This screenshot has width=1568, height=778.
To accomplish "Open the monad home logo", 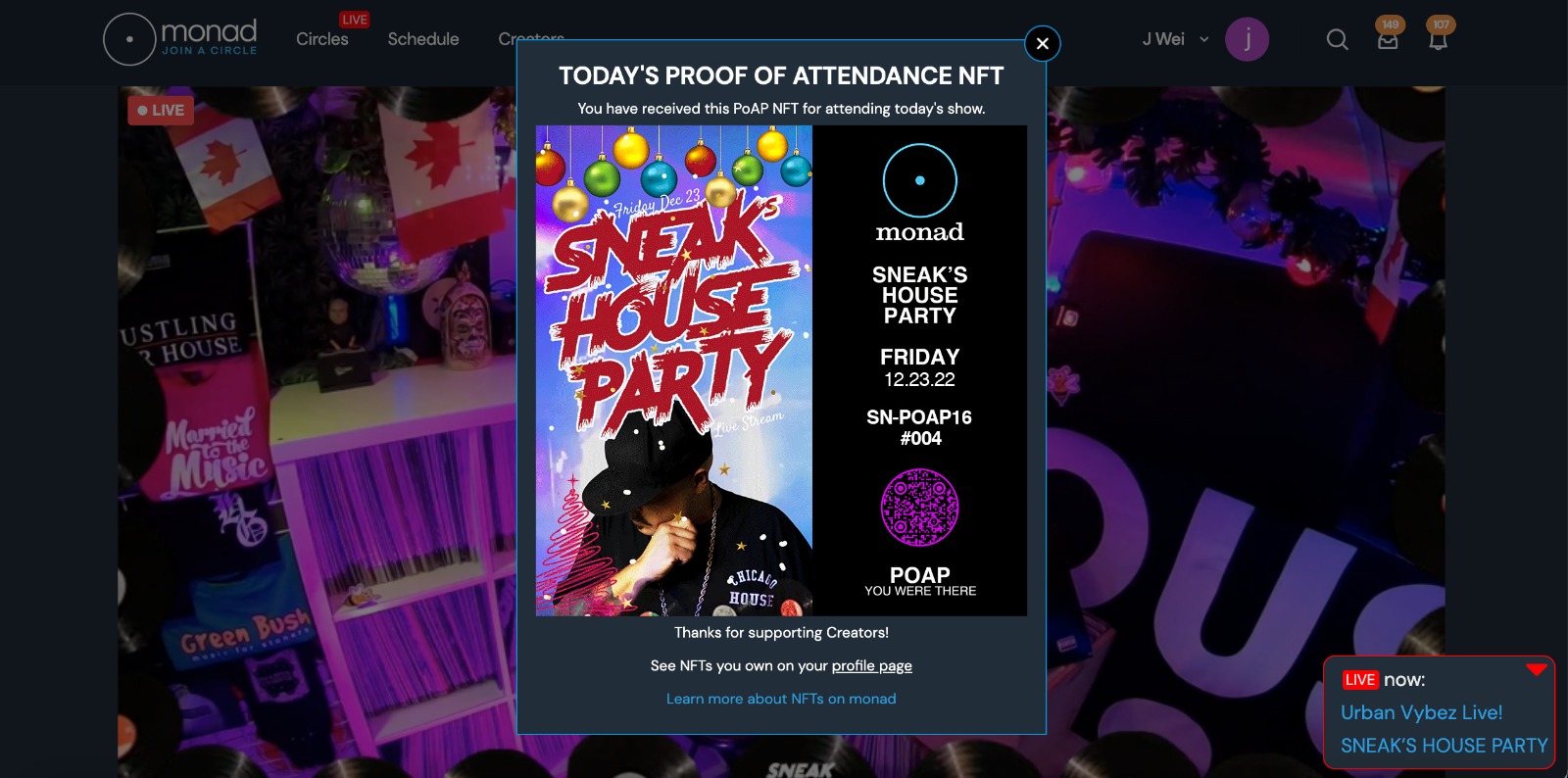I will pos(180,39).
